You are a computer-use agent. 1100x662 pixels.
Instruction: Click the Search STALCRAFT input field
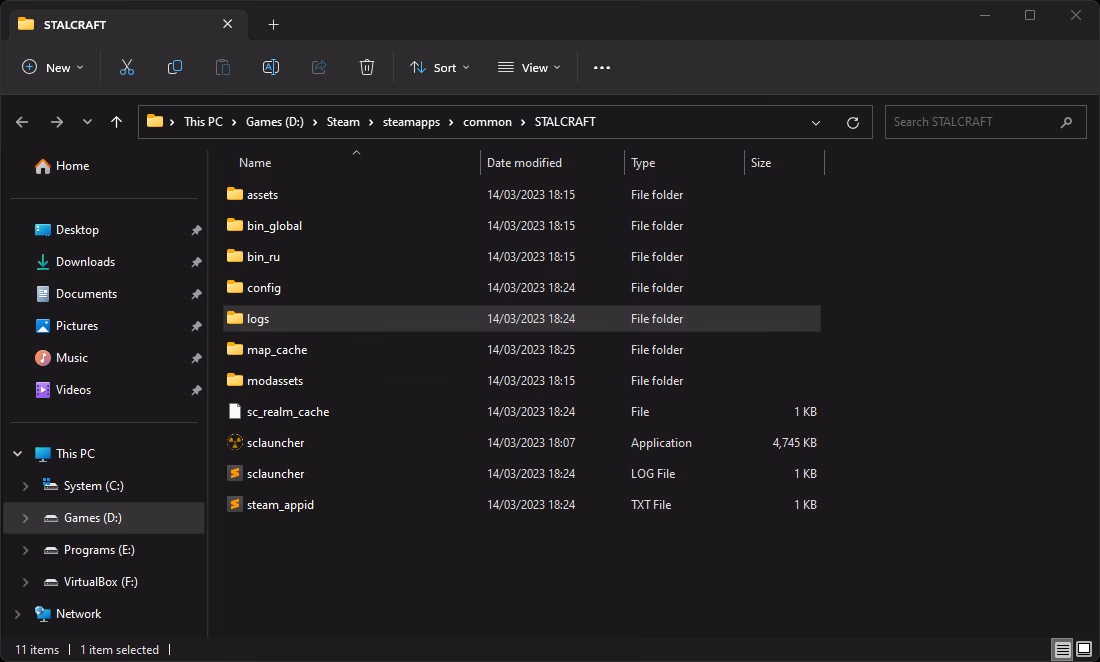[985, 122]
